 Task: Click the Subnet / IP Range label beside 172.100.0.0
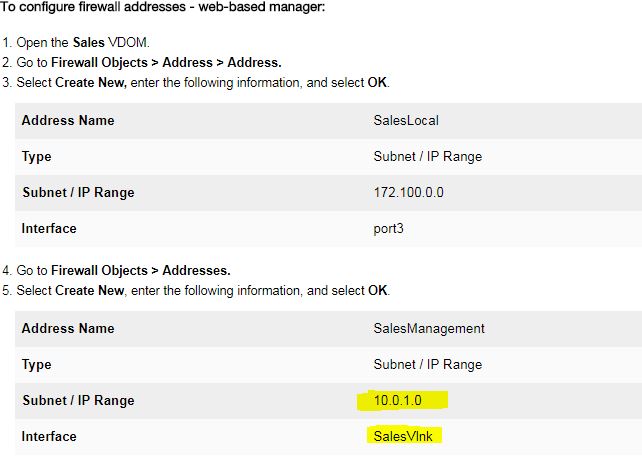click(78, 192)
